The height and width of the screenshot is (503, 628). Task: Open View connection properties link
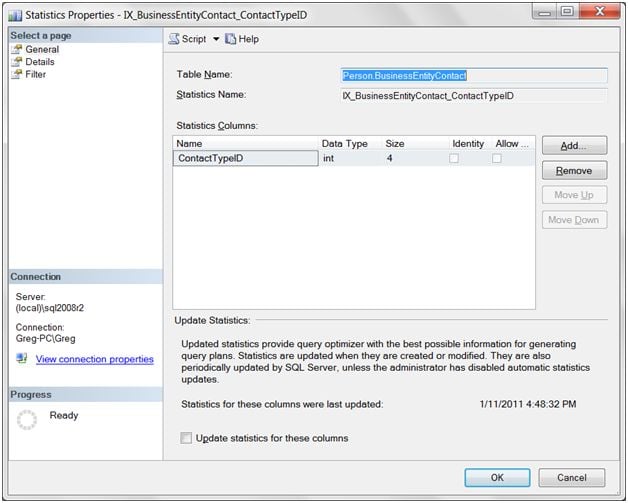[95, 359]
